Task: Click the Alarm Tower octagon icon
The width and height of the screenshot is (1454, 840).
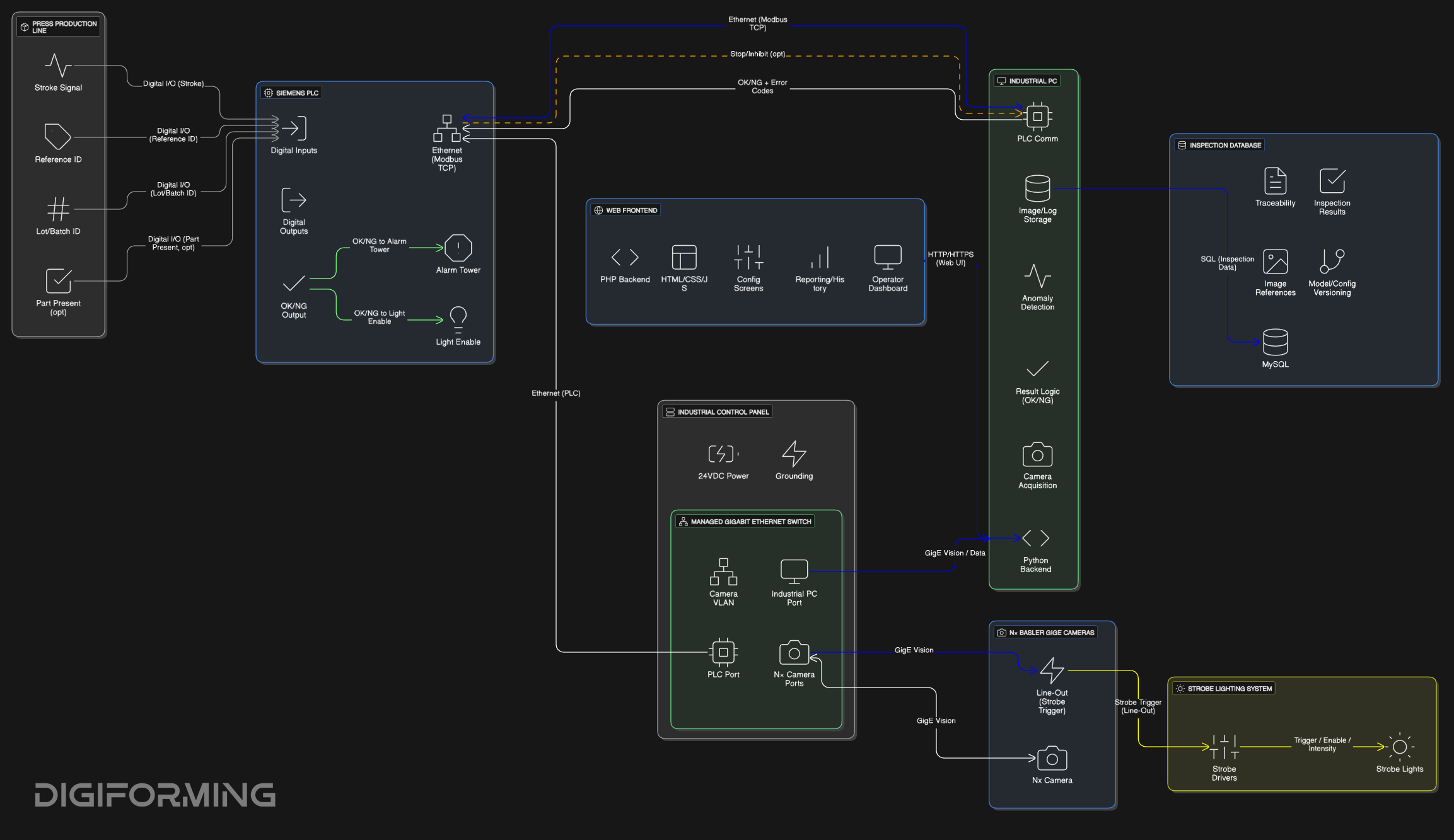Action: tap(458, 248)
